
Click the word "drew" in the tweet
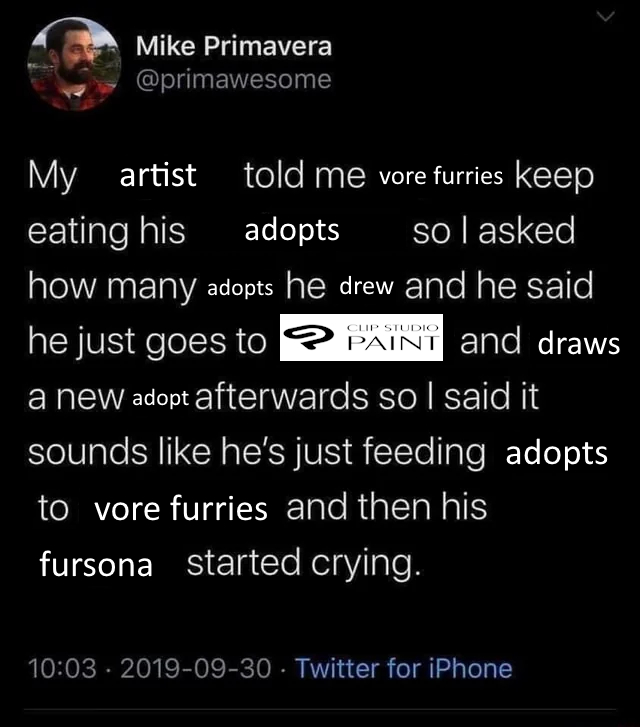366,288
